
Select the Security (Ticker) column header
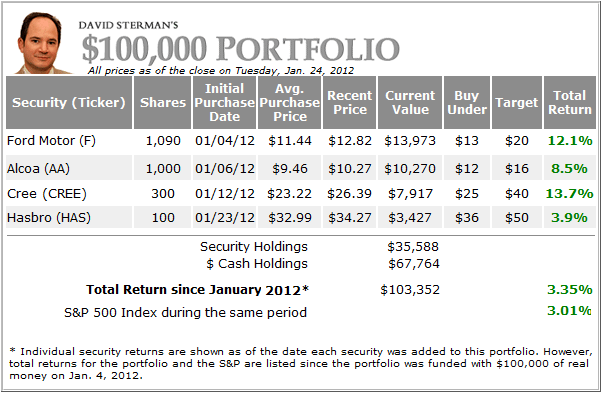click(x=69, y=102)
